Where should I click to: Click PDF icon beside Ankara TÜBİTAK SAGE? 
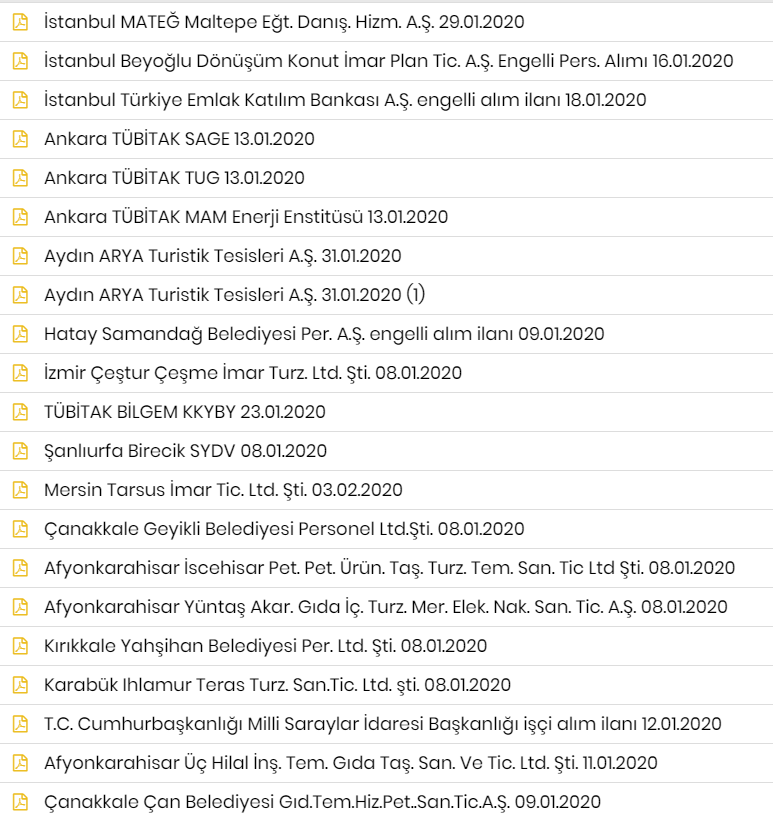20,139
